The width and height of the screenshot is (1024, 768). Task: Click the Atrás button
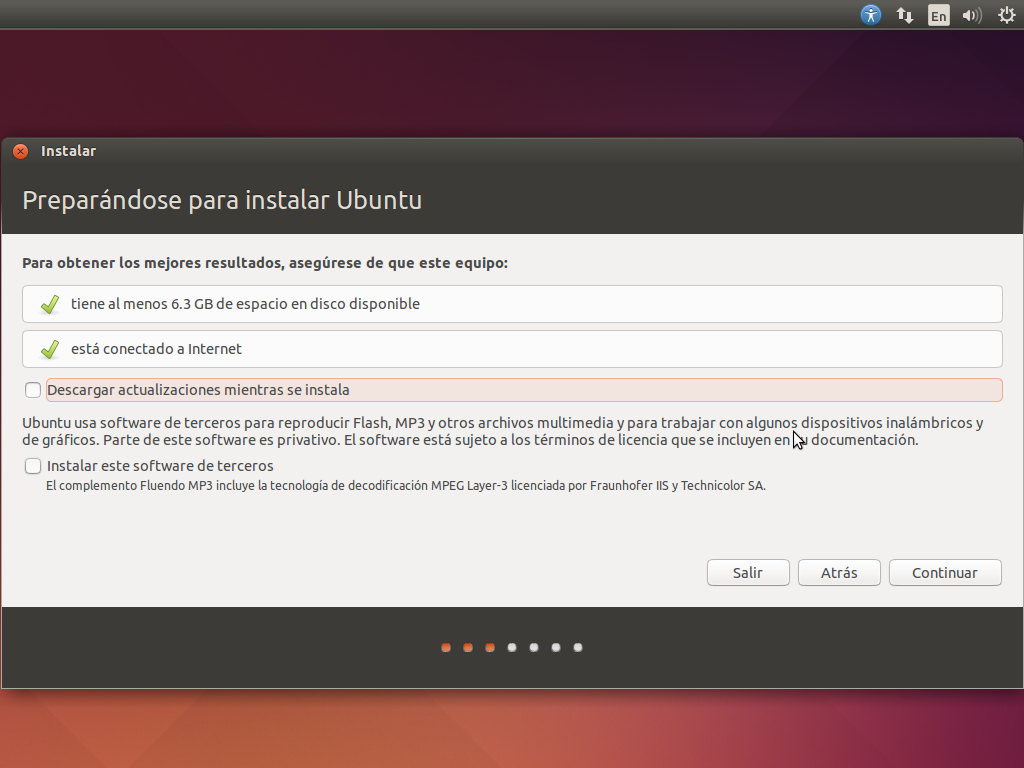[x=838, y=572]
